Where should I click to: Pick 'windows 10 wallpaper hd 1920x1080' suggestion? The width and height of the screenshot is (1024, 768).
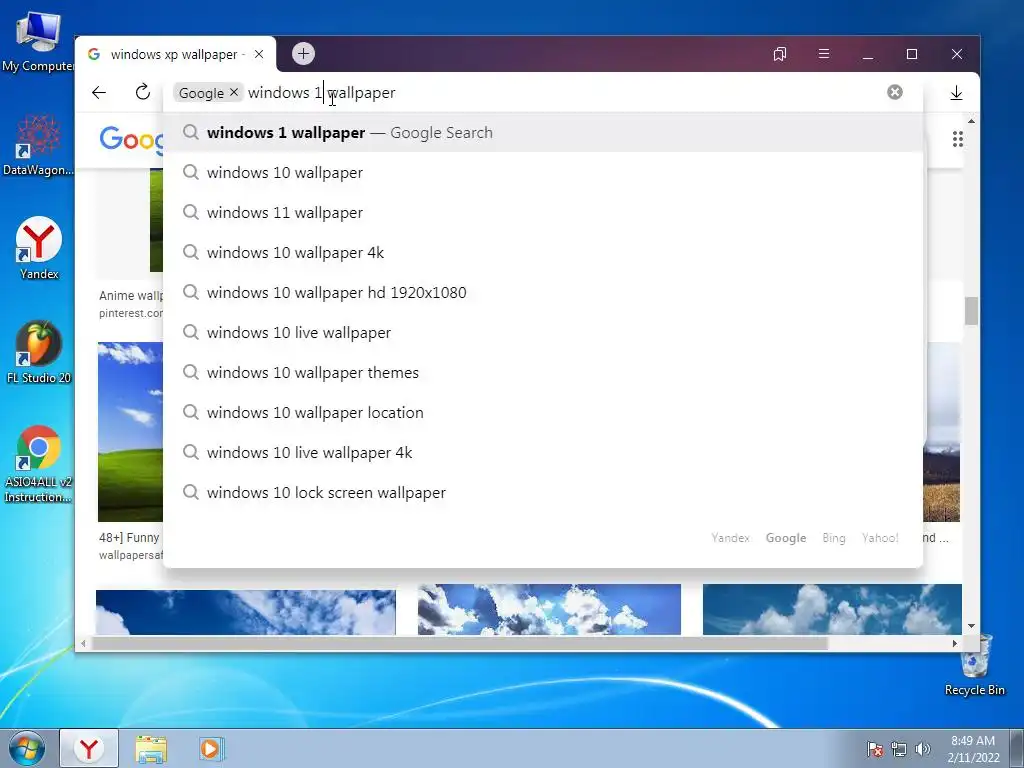coord(543,293)
